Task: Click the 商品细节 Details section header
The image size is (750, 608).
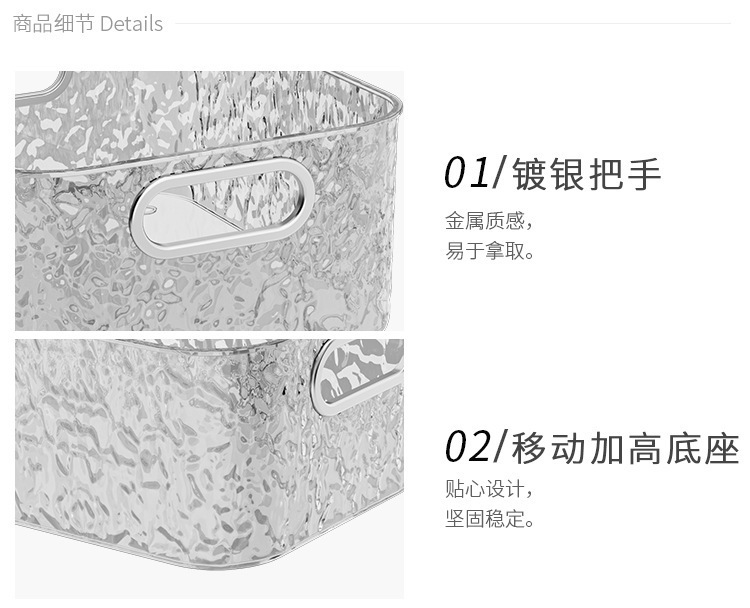Action: tap(88, 24)
